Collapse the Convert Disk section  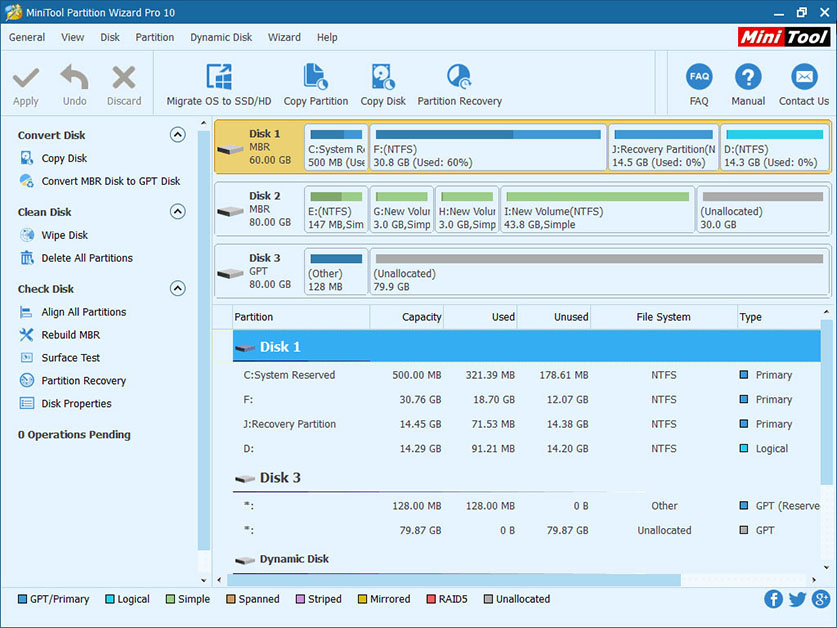click(178, 135)
